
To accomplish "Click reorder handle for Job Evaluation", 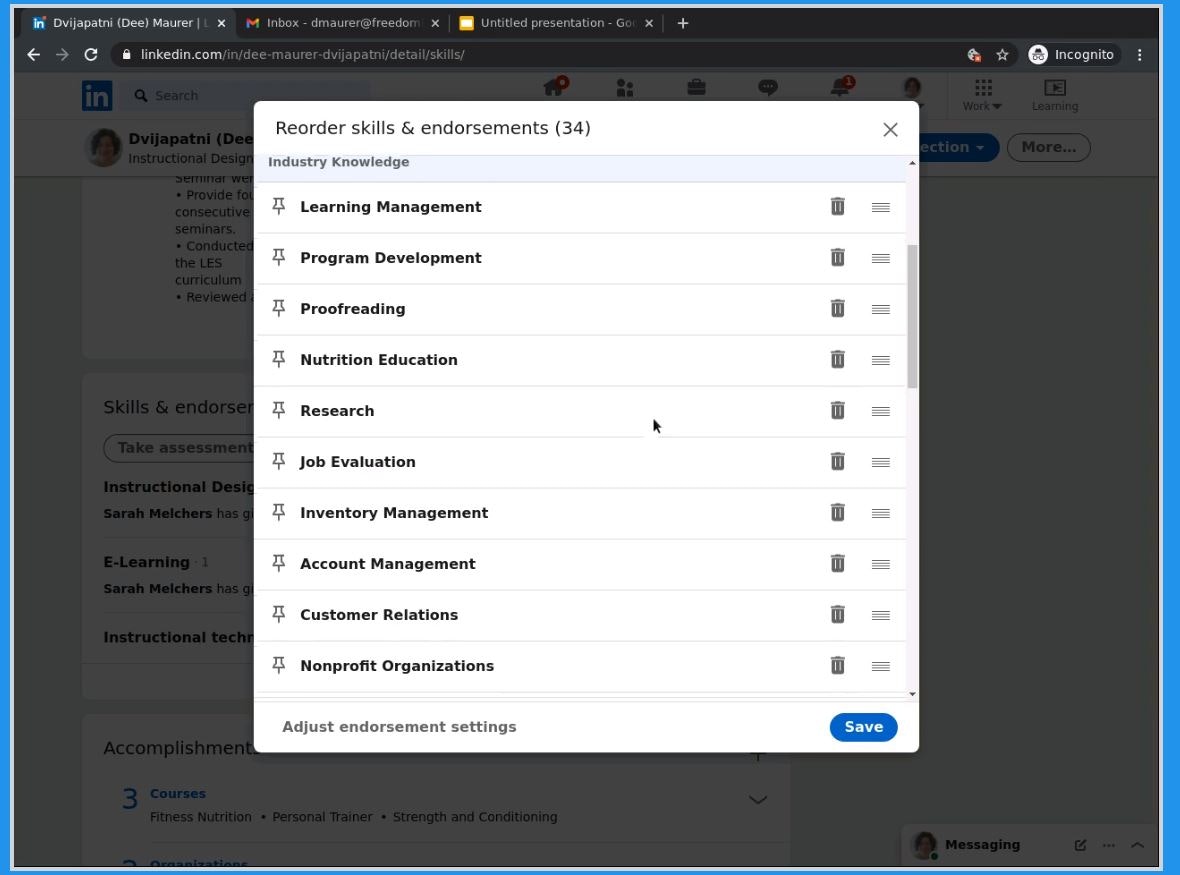I will pos(880,462).
